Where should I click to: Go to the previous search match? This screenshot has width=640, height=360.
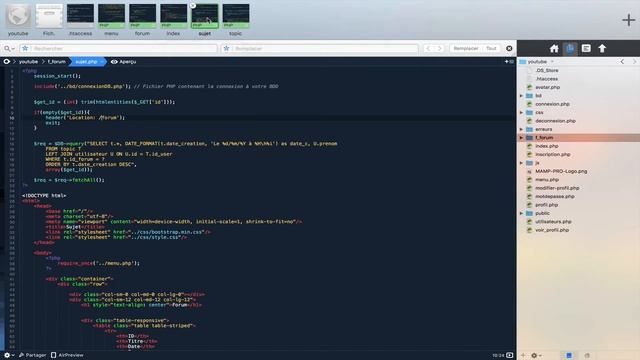point(428,49)
